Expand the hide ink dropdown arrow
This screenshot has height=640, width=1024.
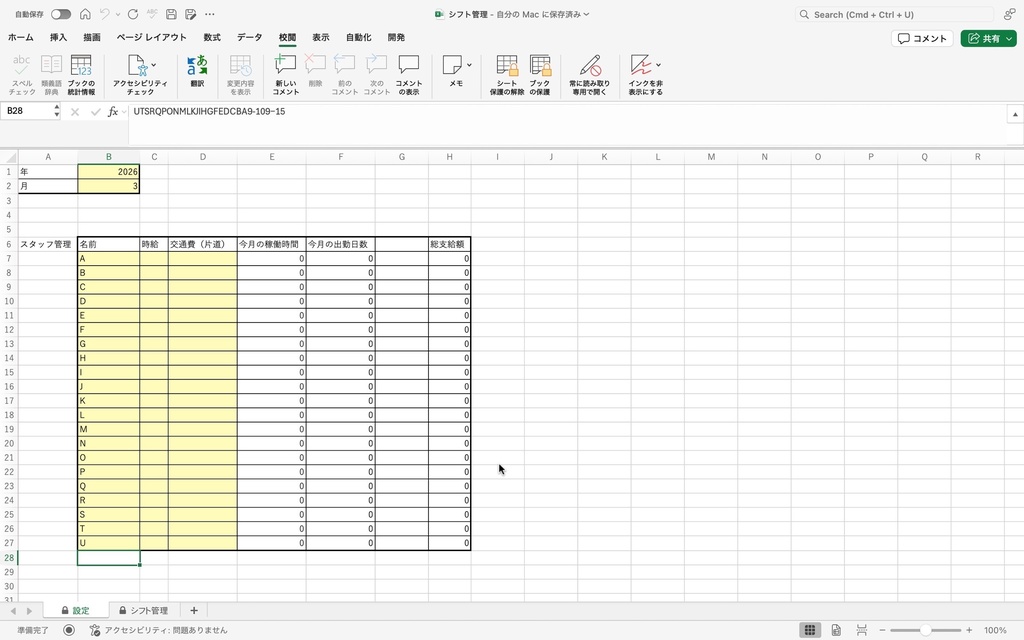[658, 65]
